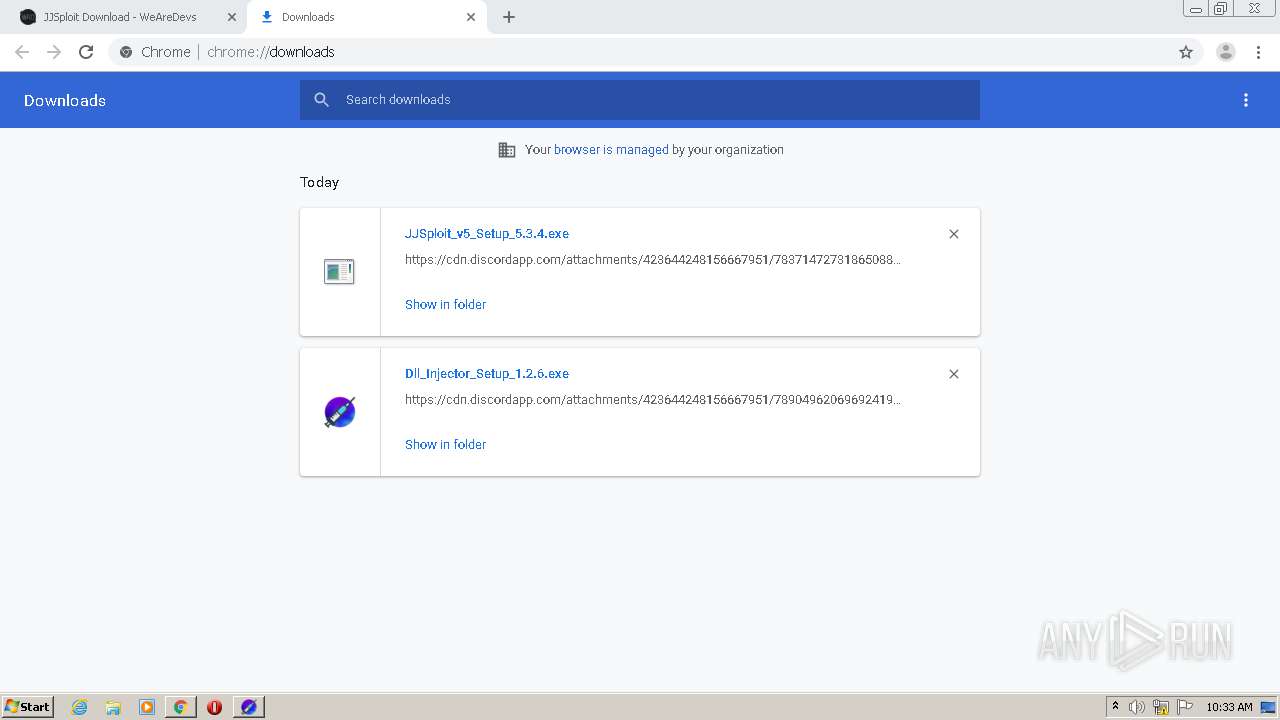Open the JJSploit_v5_Setup_5.3.4.exe file link
The height and width of the screenshot is (720, 1280).
coord(487,234)
